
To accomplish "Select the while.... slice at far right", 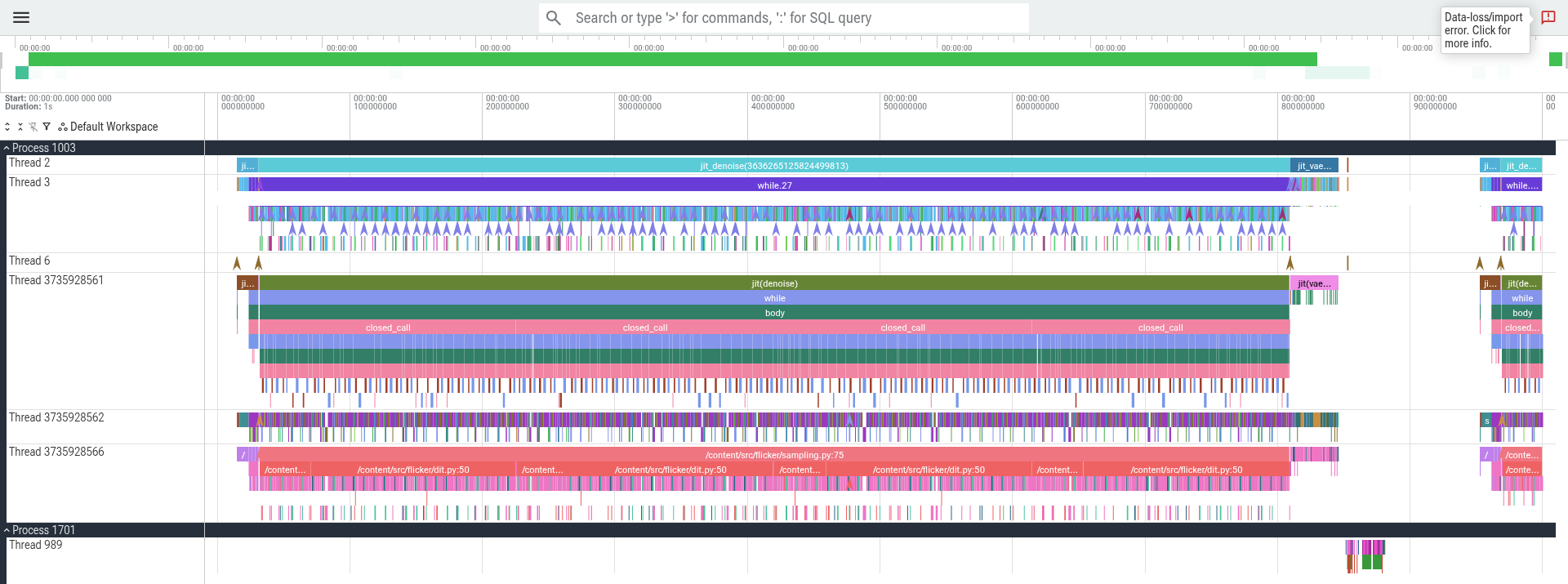I will click(x=1522, y=185).
